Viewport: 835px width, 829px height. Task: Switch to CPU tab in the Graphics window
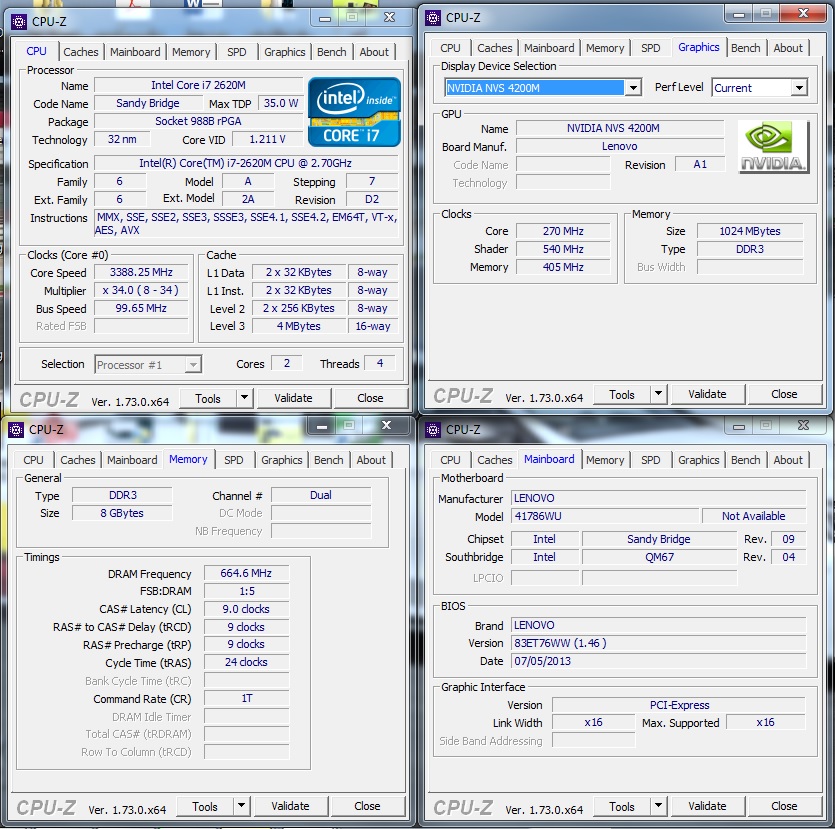[x=450, y=48]
